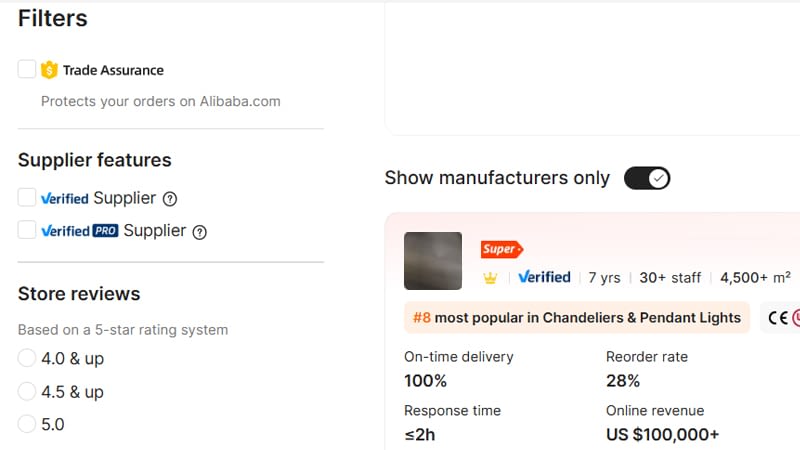Click the 30+ staff detail
This screenshot has height=450, width=800.
click(x=670, y=277)
